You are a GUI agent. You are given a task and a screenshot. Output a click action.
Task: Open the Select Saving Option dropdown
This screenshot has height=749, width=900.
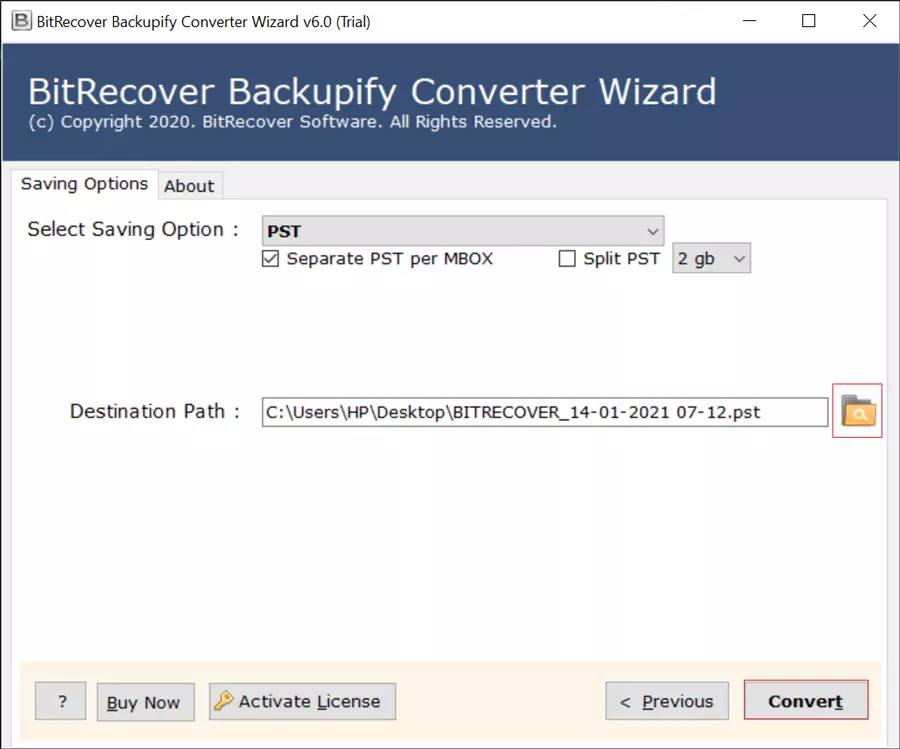(463, 231)
